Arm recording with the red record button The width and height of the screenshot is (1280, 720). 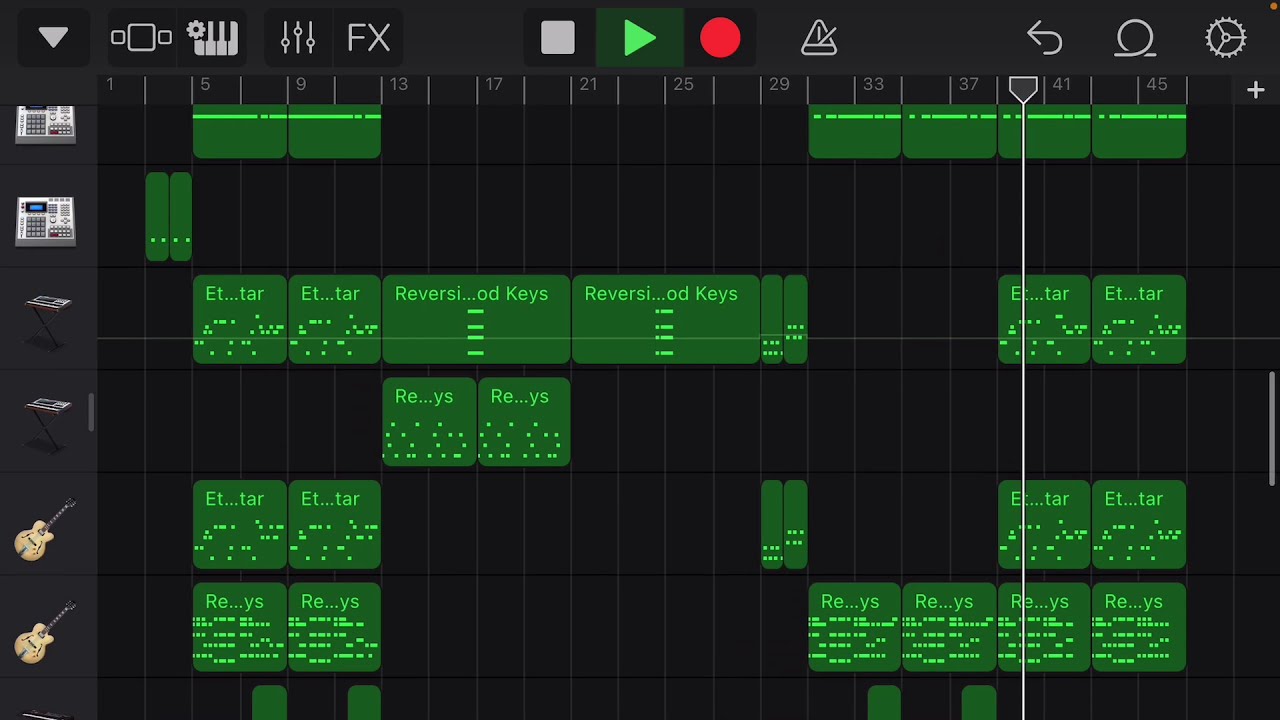pyautogui.click(x=720, y=37)
